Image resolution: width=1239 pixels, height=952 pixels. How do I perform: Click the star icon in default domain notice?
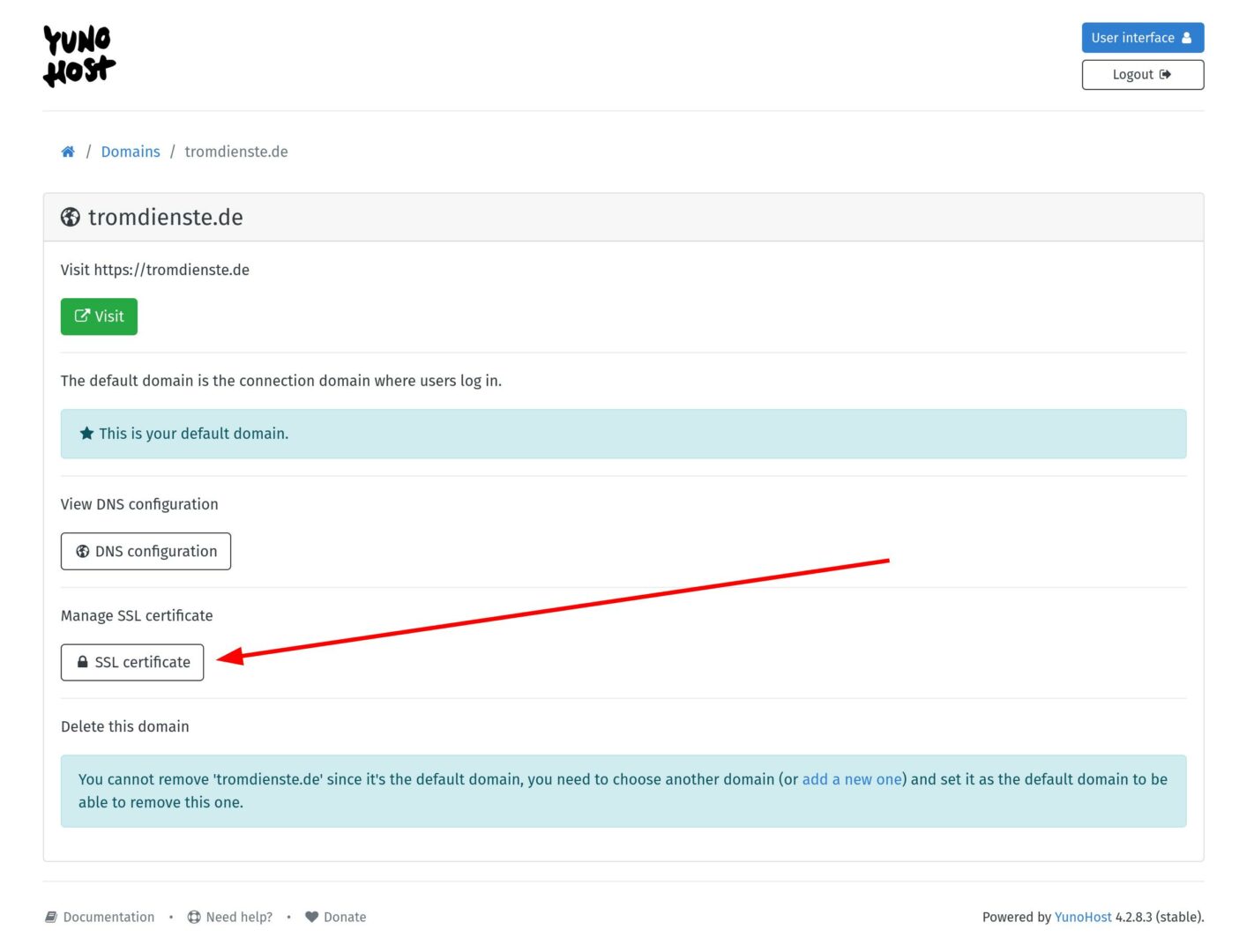(x=86, y=433)
